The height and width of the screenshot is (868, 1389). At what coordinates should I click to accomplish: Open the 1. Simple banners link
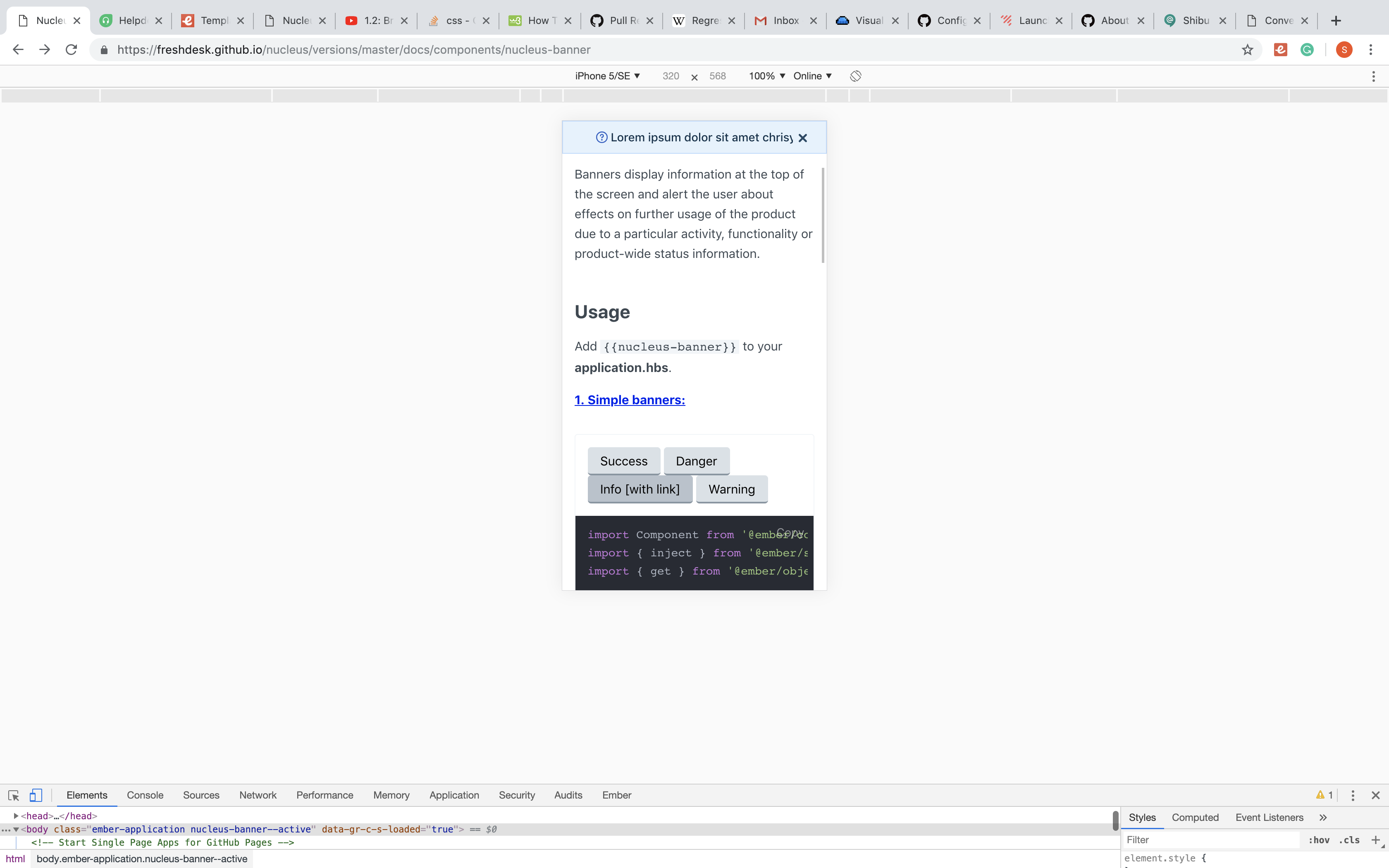click(629, 400)
